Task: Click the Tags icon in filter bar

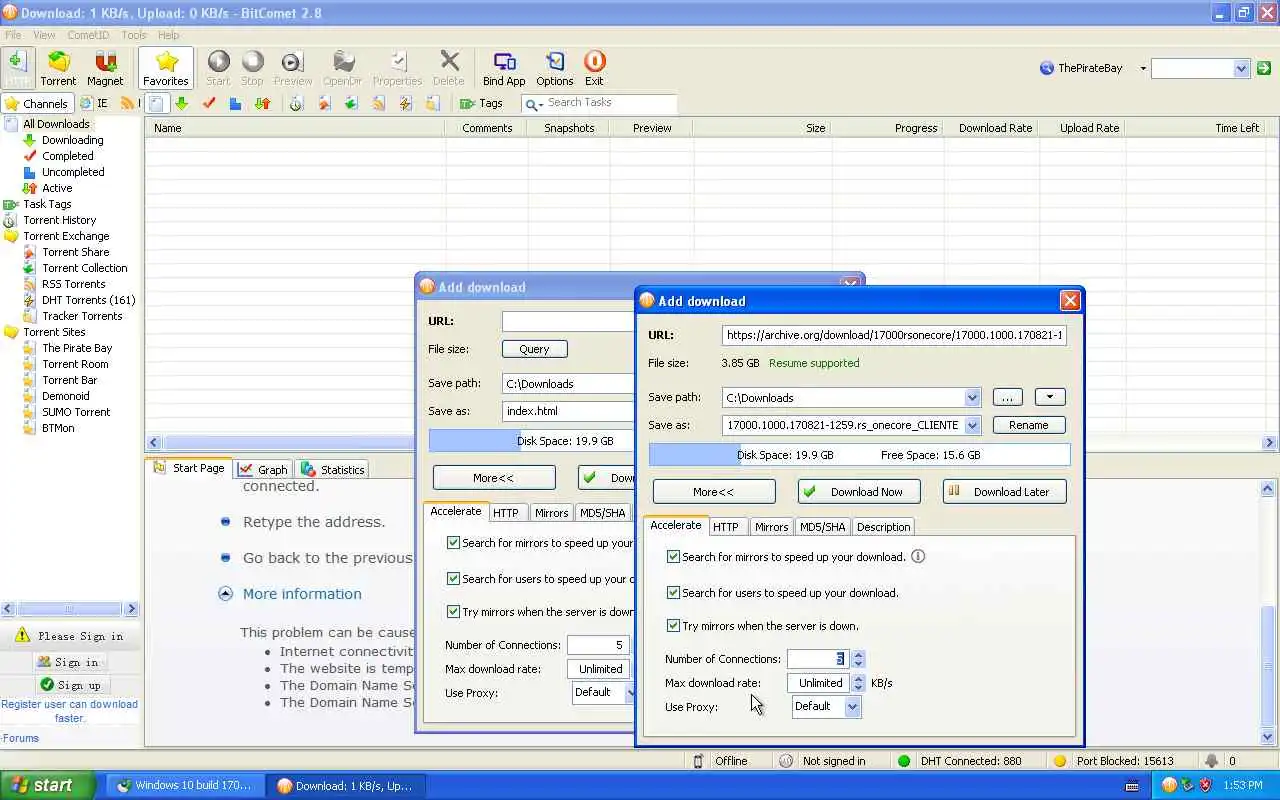Action: [481, 103]
